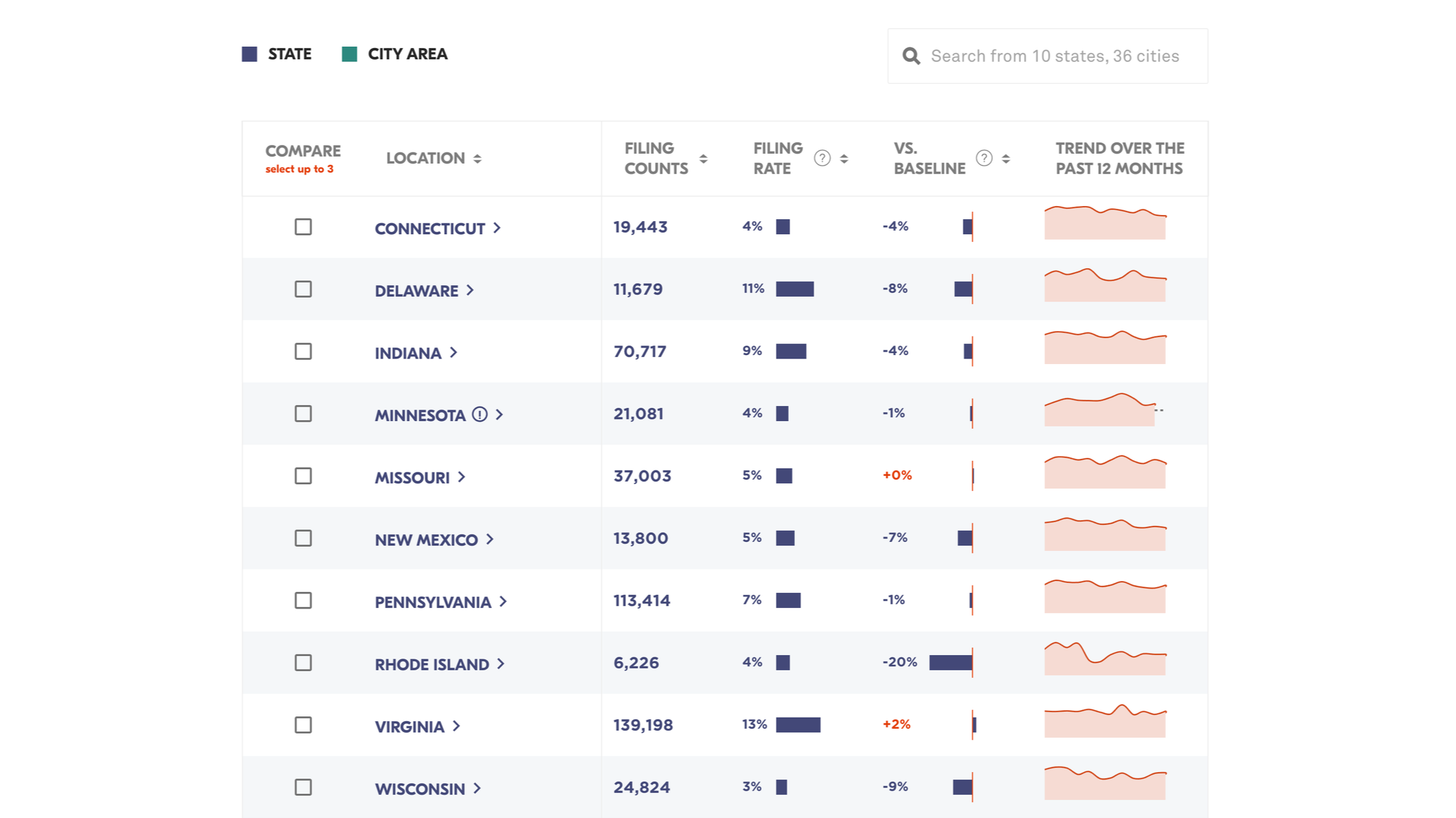Sort by Filing Rate arrows icon

point(844,159)
